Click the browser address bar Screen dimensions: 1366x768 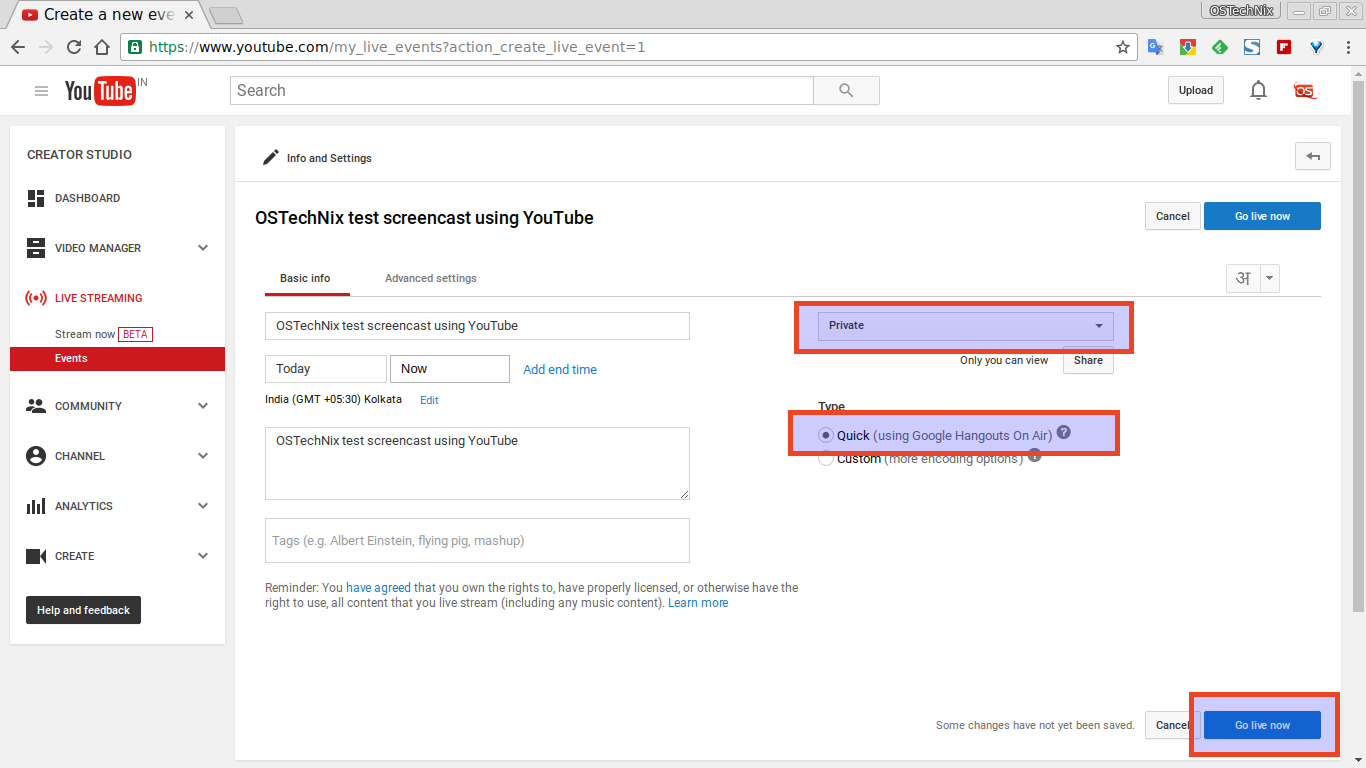tap(628, 47)
